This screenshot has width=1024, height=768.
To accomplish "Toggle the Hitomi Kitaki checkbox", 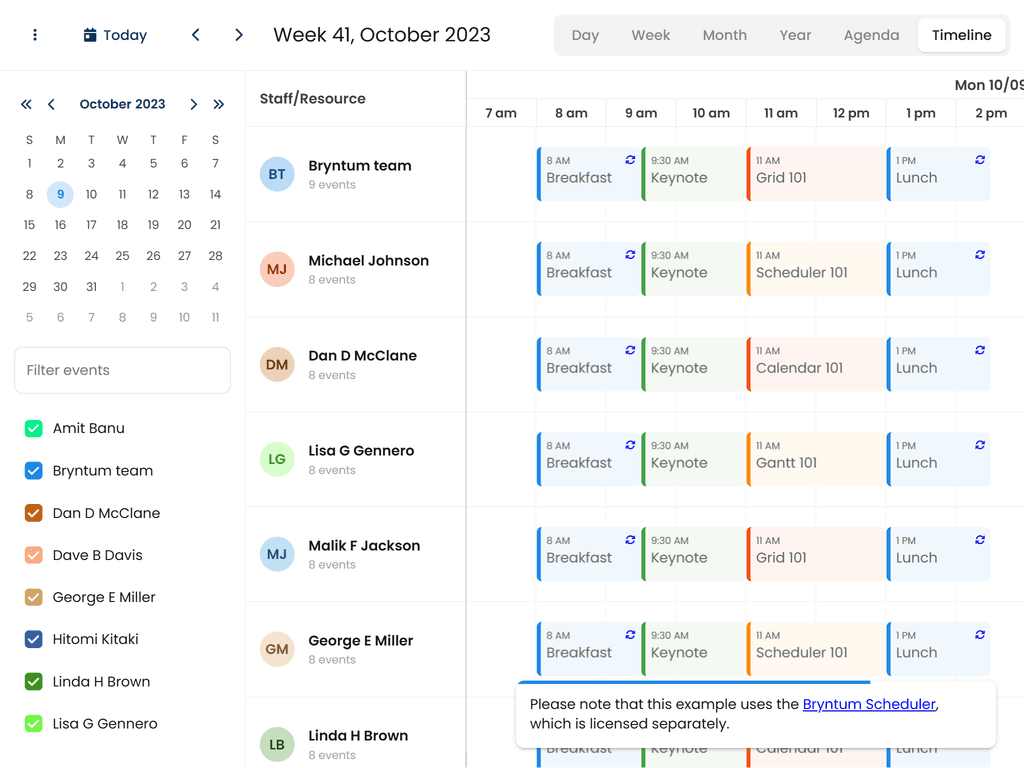I will [33, 639].
